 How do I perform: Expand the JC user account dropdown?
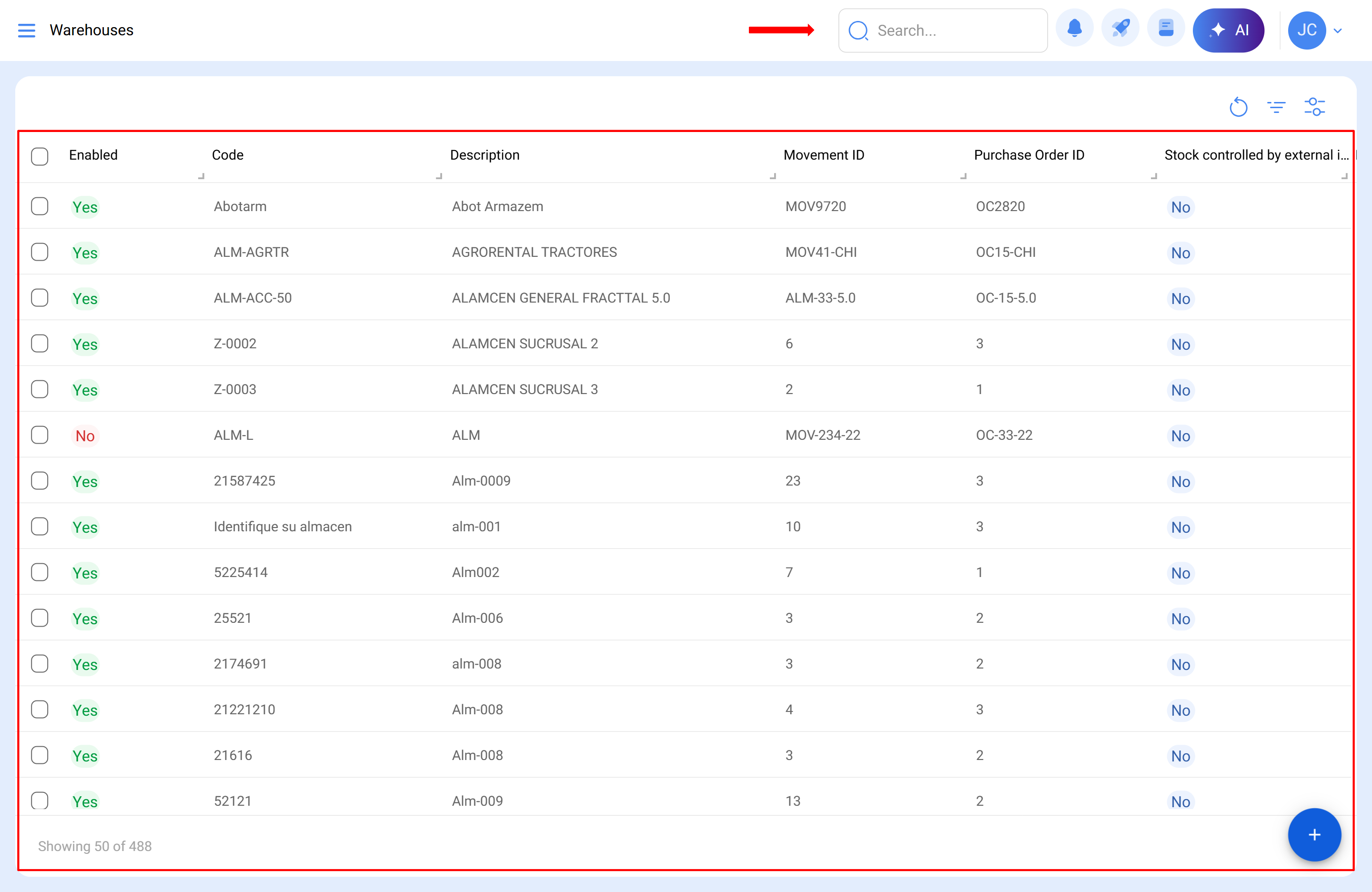[x=1338, y=30]
